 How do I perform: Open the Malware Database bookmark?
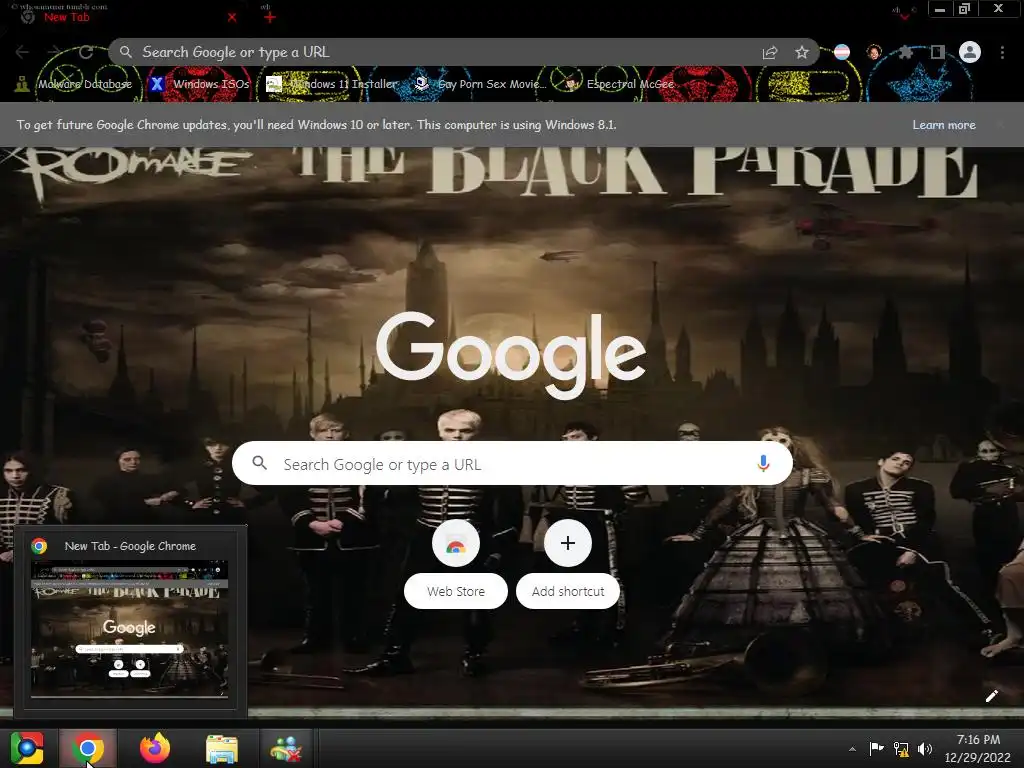pyautogui.click(x=74, y=84)
